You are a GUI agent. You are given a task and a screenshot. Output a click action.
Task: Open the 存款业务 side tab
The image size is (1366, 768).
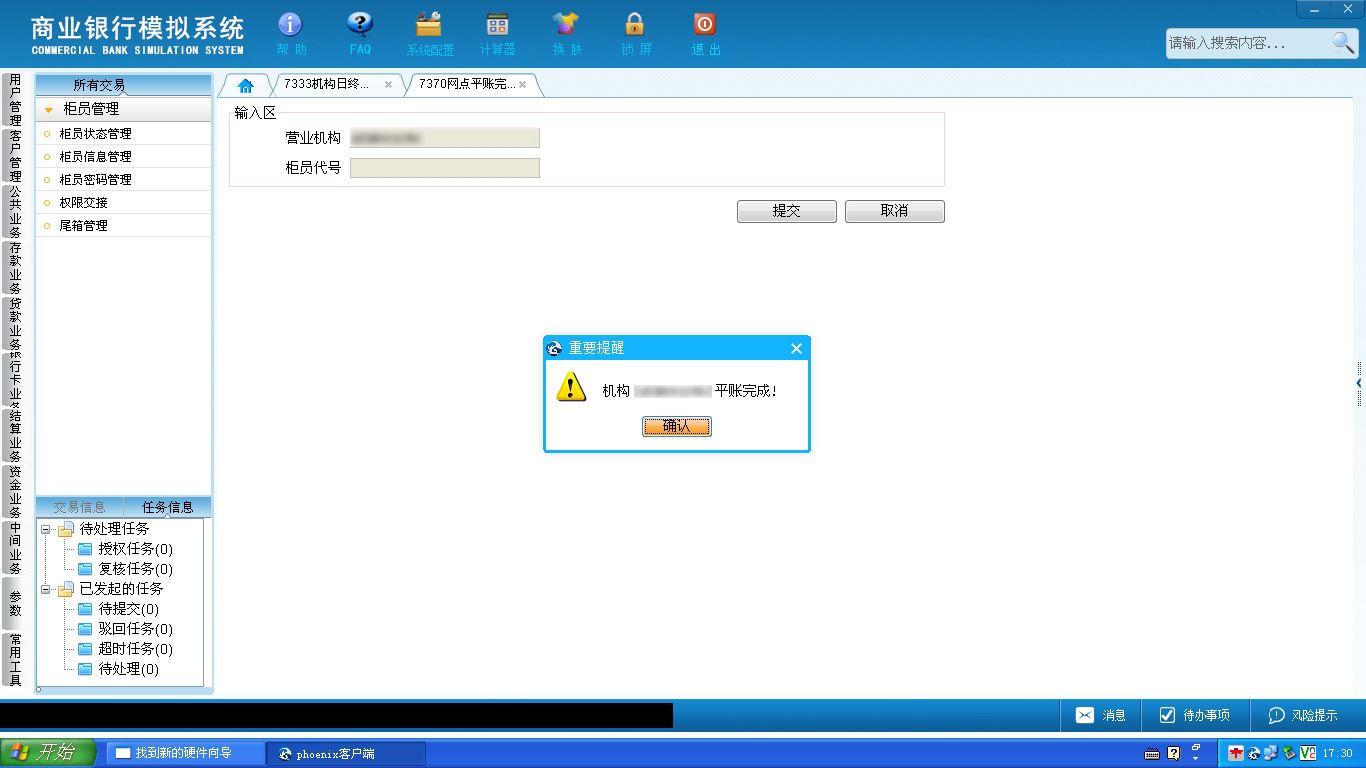click(x=14, y=268)
